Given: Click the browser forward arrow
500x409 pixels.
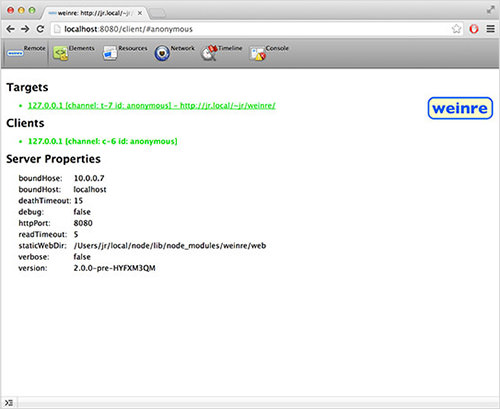Looking at the screenshot, I should click(25, 29).
